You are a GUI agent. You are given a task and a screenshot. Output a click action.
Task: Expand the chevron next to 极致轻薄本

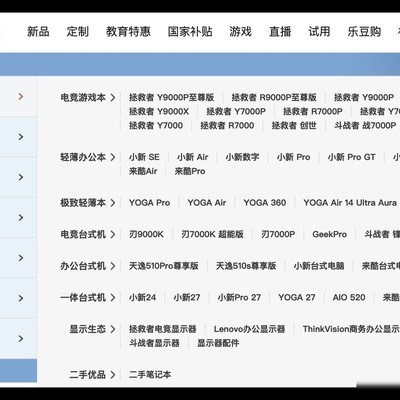[113, 203]
